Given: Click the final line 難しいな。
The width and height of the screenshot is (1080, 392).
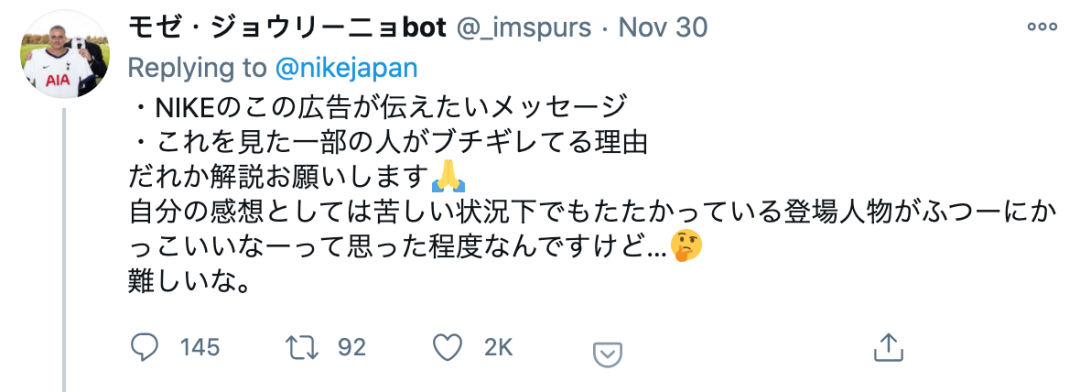Looking at the screenshot, I should click(188, 282).
